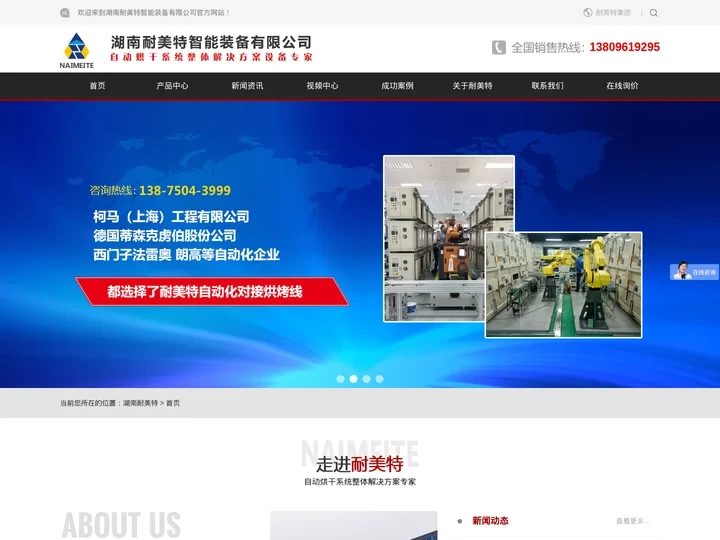Click the phone icon next to 全国销售热线

[499, 47]
